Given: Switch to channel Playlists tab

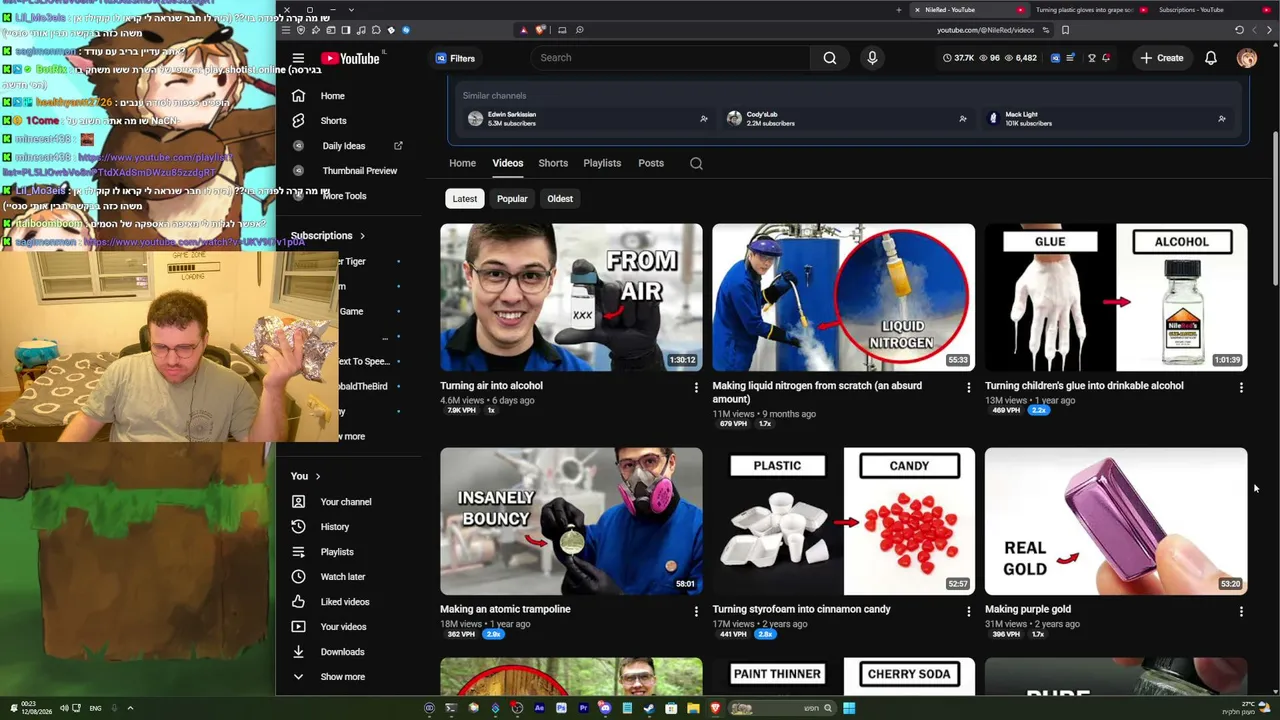Looking at the screenshot, I should coord(602,163).
